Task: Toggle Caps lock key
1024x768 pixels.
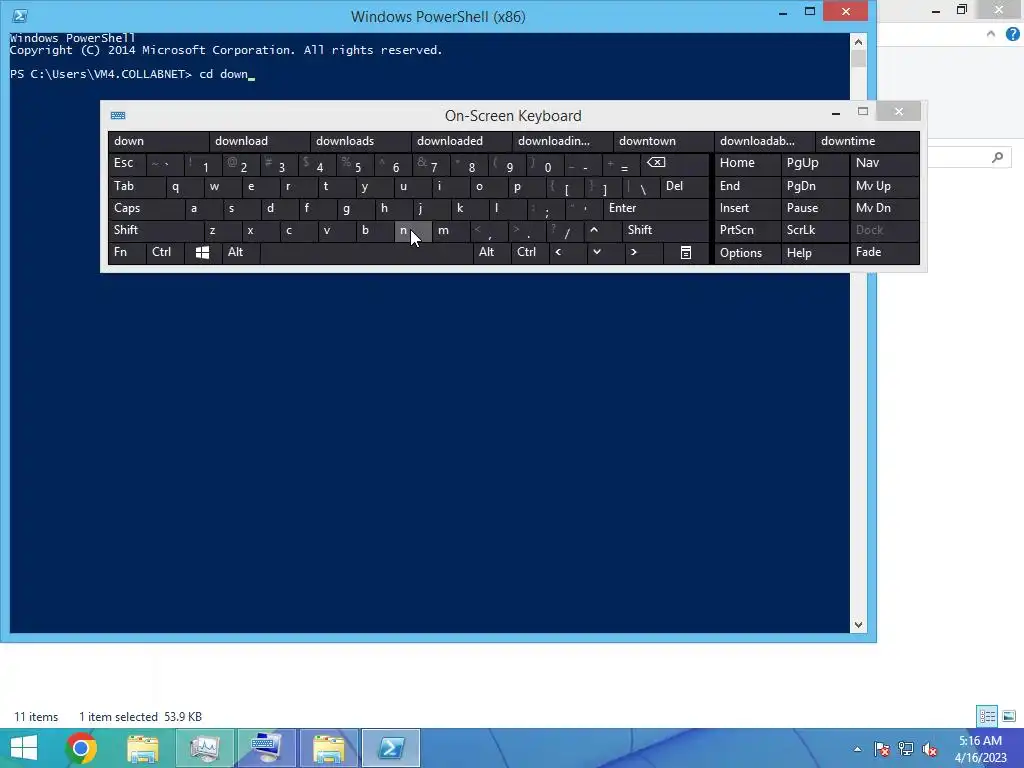Action: click(146, 208)
